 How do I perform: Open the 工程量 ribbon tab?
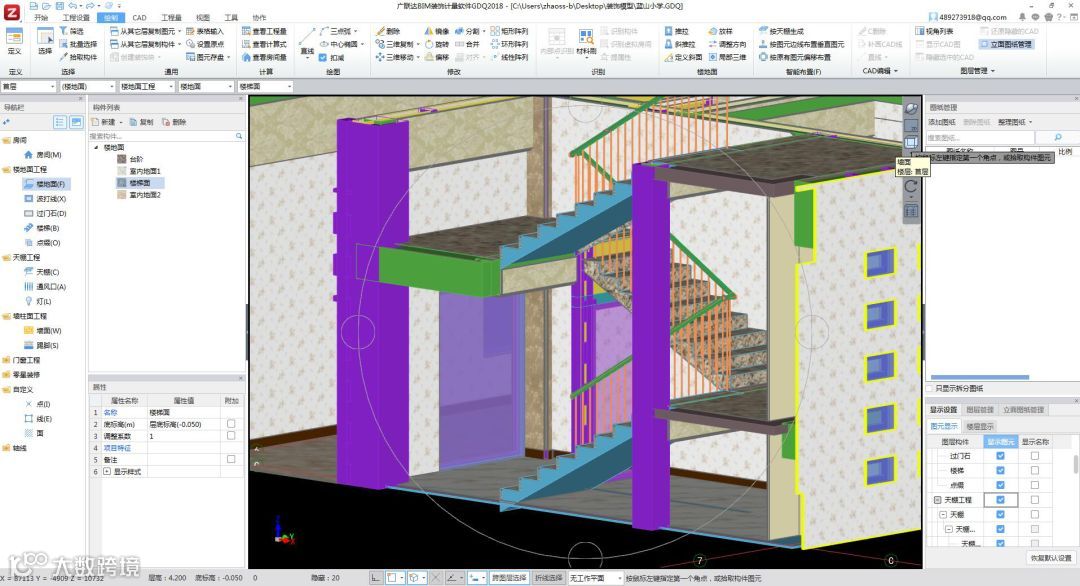(x=172, y=18)
